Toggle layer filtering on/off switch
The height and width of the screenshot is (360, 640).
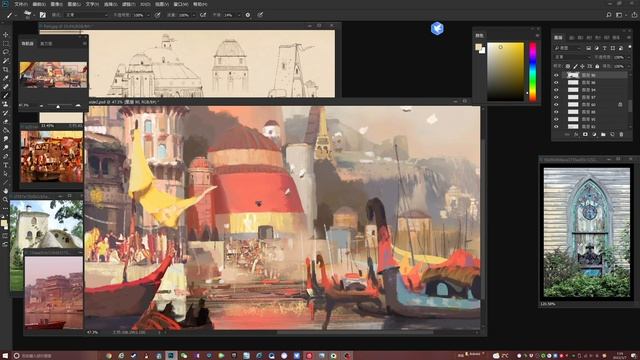(x=630, y=48)
